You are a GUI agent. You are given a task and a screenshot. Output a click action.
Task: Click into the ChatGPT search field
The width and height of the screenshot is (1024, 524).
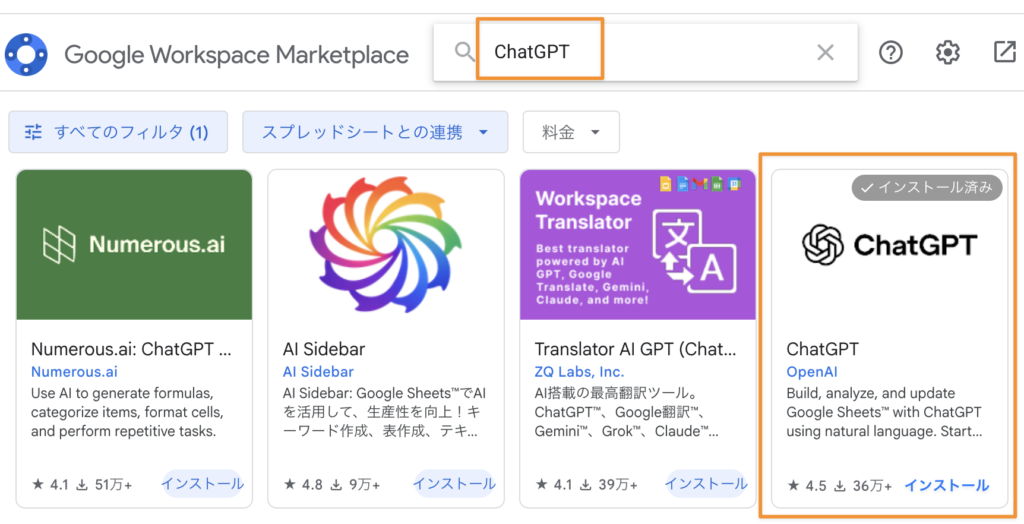point(644,52)
